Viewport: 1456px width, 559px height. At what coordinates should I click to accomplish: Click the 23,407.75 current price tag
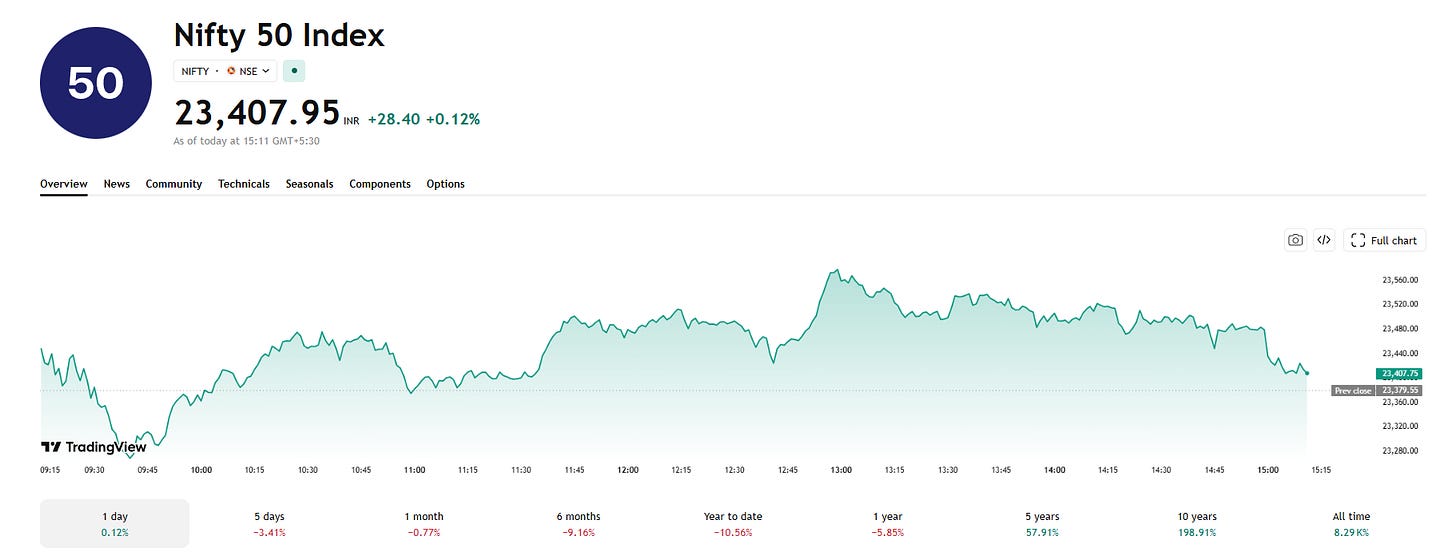(1402, 373)
